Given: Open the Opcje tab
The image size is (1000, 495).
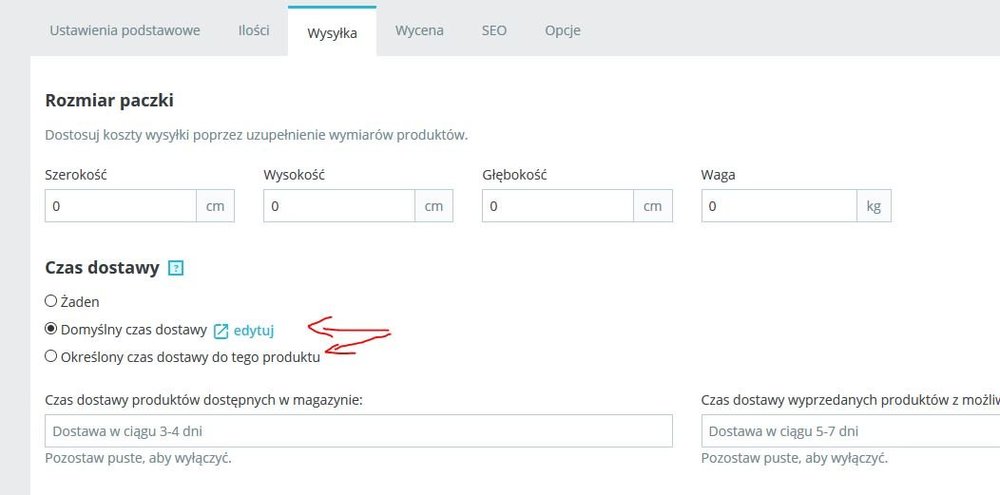Looking at the screenshot, I should 563,30.
